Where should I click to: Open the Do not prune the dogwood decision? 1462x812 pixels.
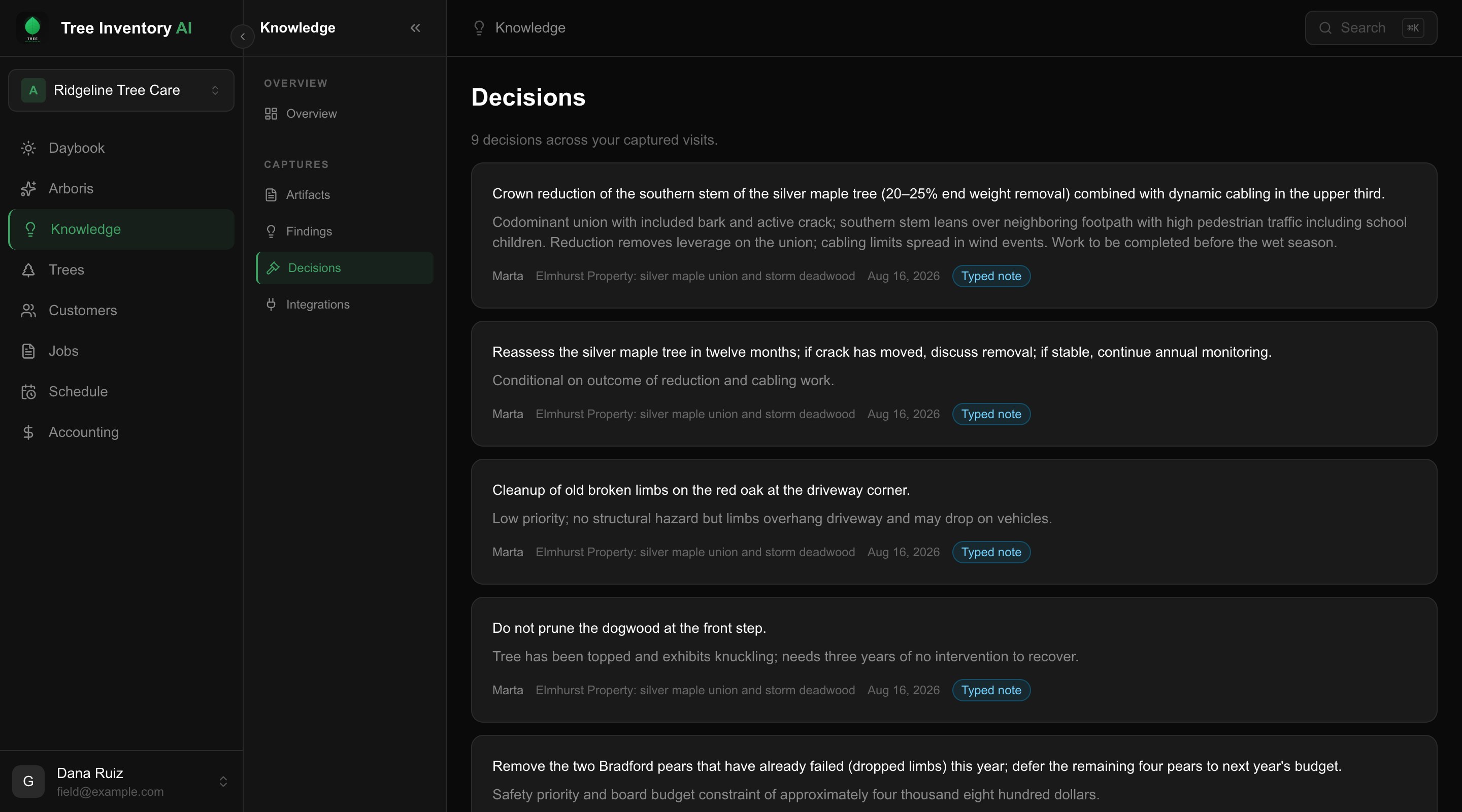coord(953,659)
